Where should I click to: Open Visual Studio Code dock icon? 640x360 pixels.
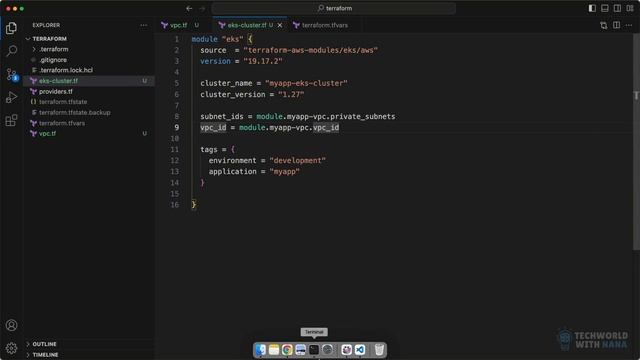(360, 350)
